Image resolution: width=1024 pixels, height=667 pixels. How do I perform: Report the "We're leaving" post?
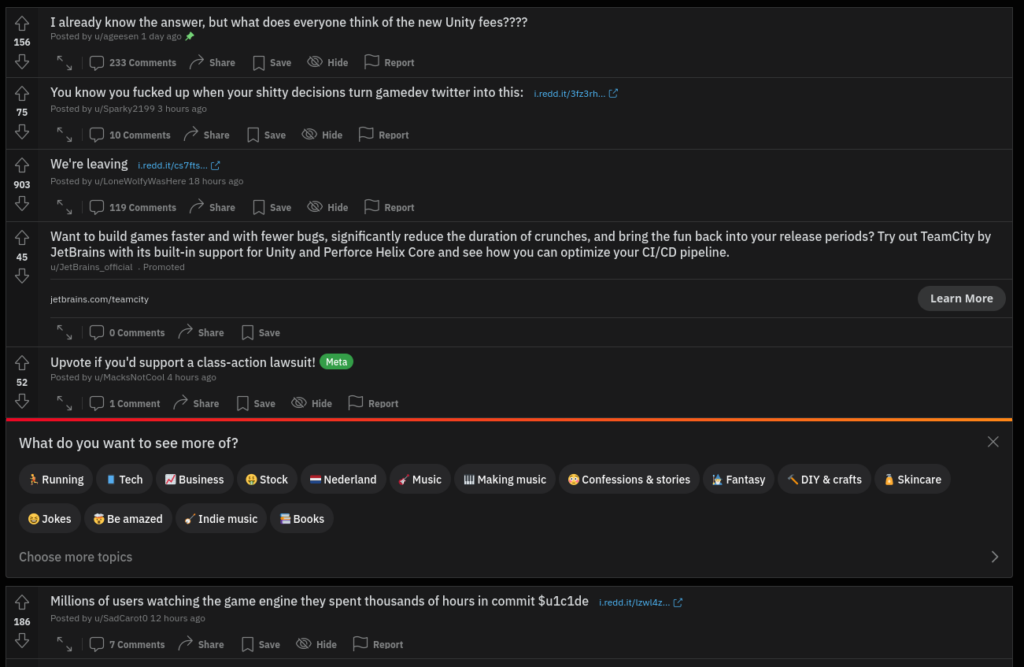(x=389, y=207)
